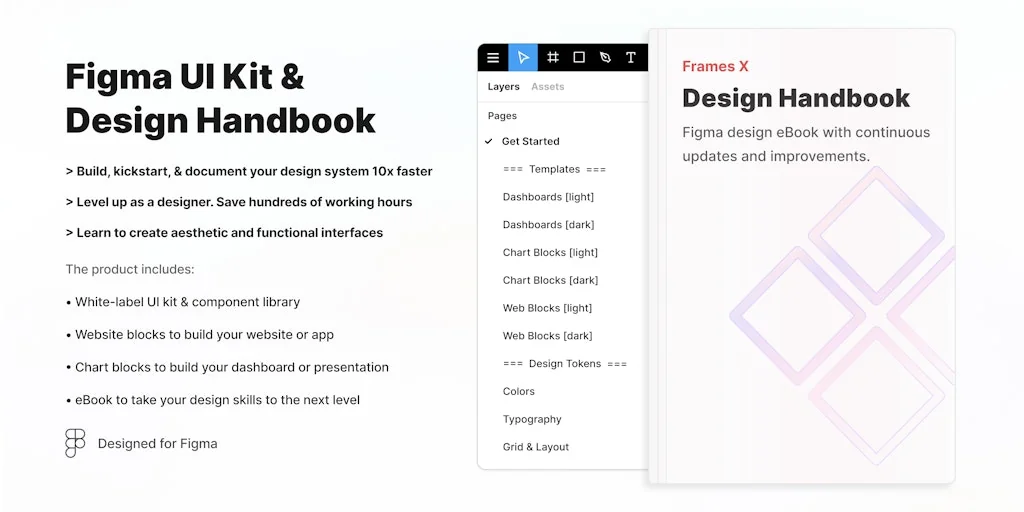
Task: Open the Chart Blocks [dark] page
Action: click(550, 280)
